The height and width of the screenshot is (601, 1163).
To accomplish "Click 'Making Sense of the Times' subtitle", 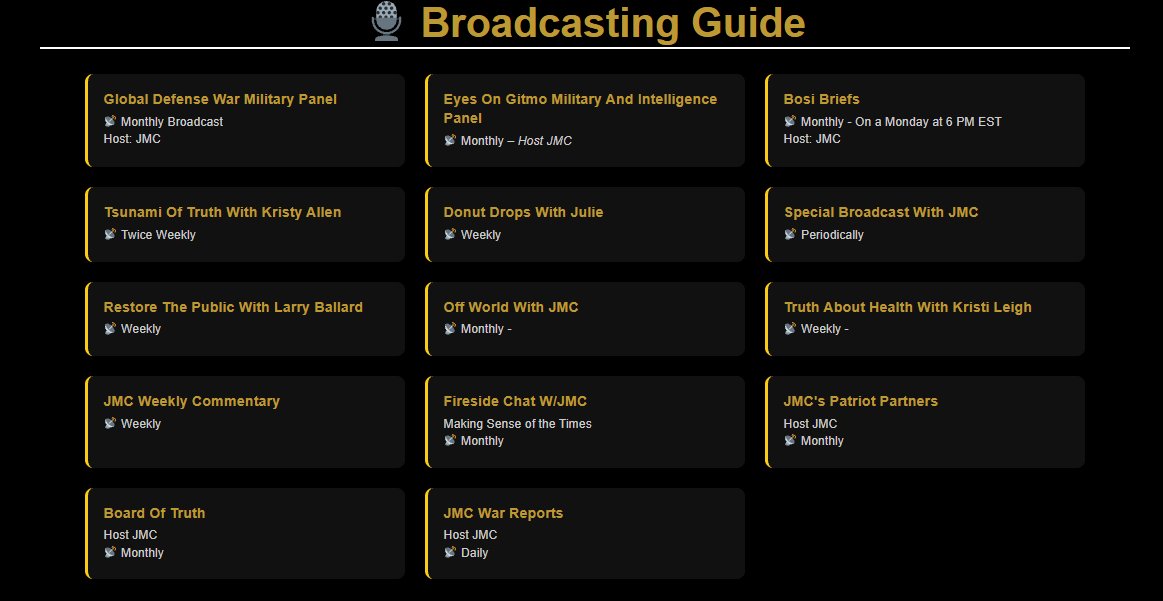I will (518, 424).
